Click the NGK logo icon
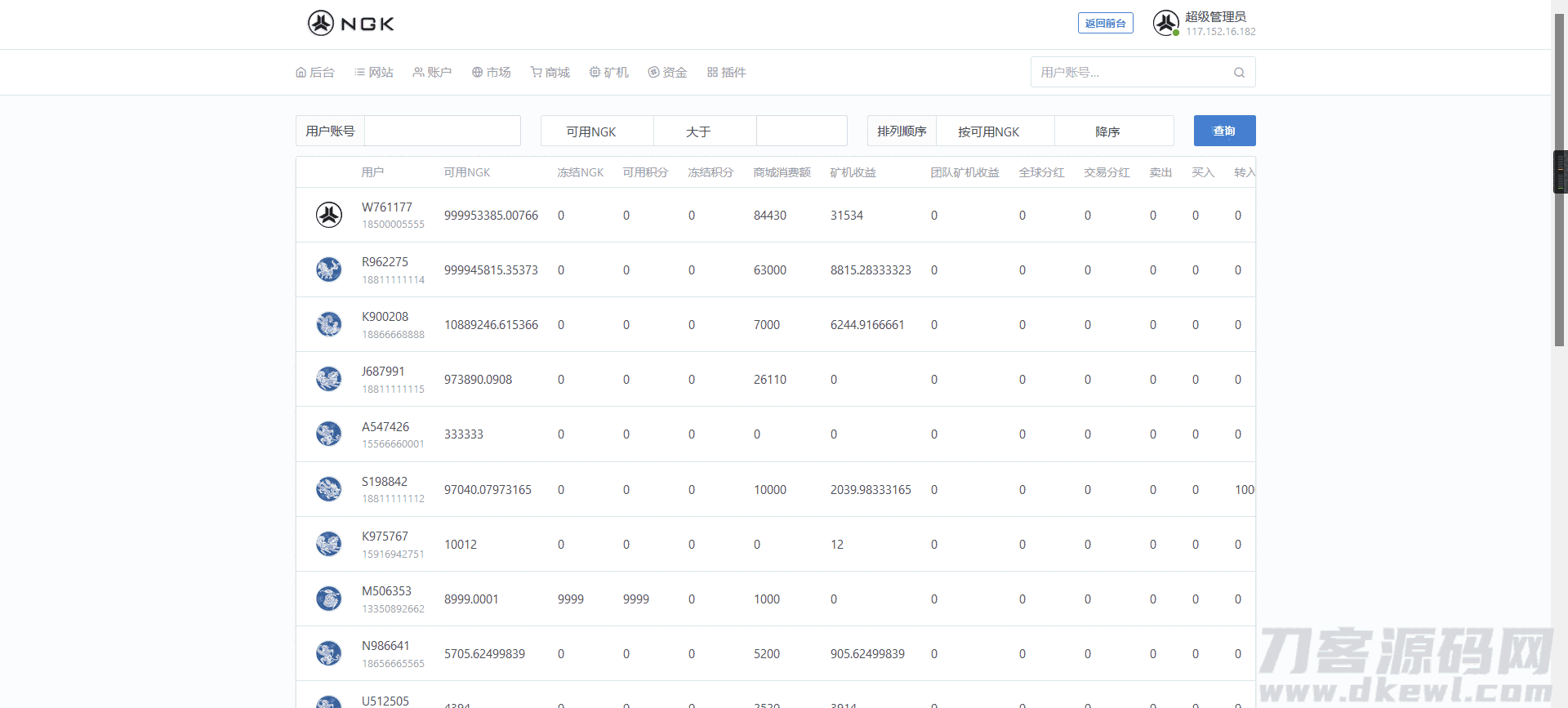This screenshot has height=708, width=1568. click(321, 24)
